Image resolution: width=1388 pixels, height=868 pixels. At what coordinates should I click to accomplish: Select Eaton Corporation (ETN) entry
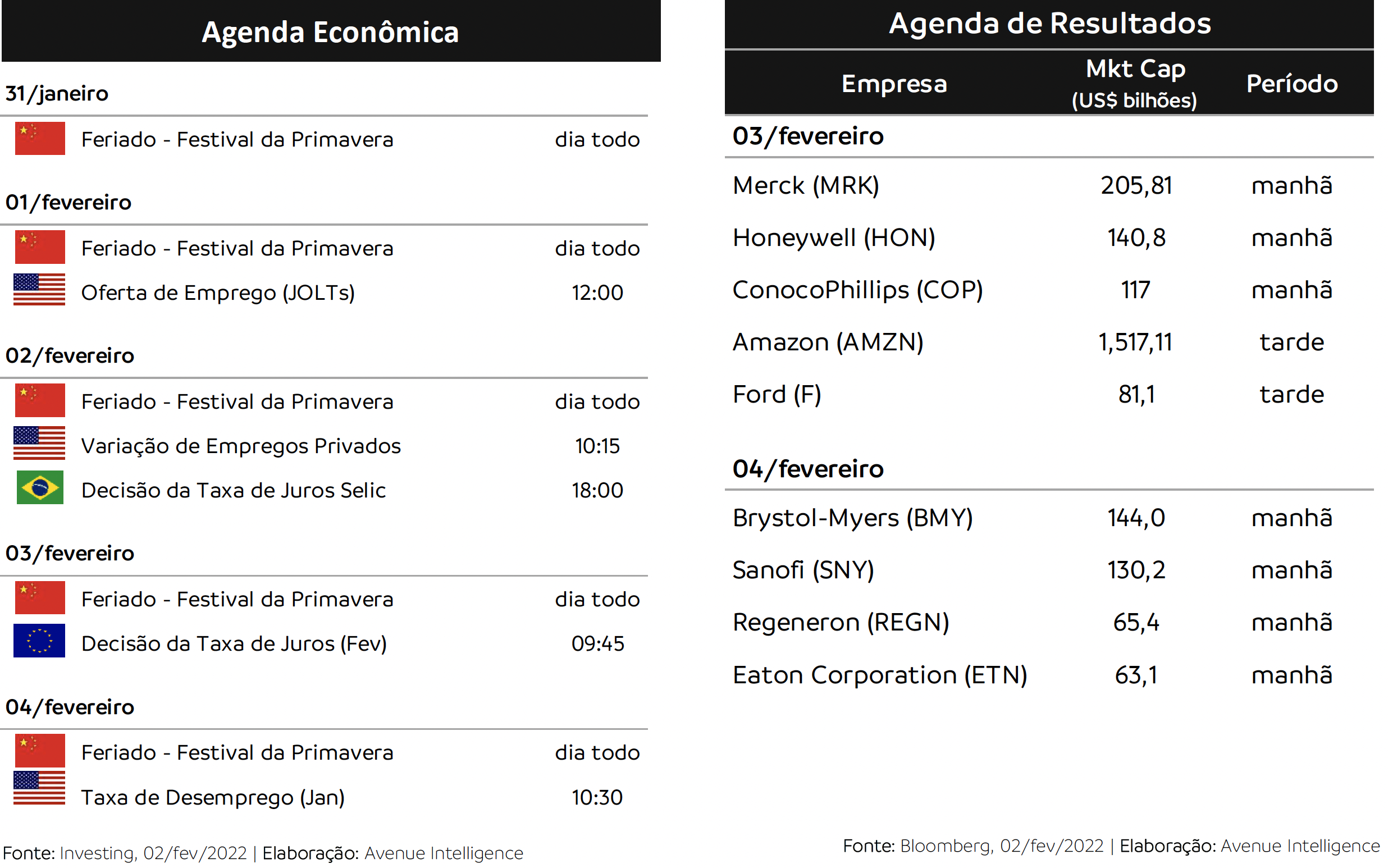click(x=879, y=675)
